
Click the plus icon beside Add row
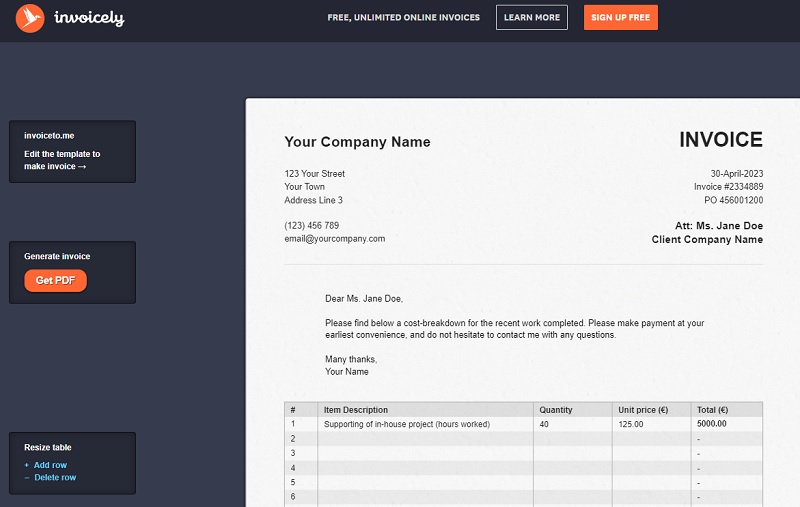(x=27, y=465)
